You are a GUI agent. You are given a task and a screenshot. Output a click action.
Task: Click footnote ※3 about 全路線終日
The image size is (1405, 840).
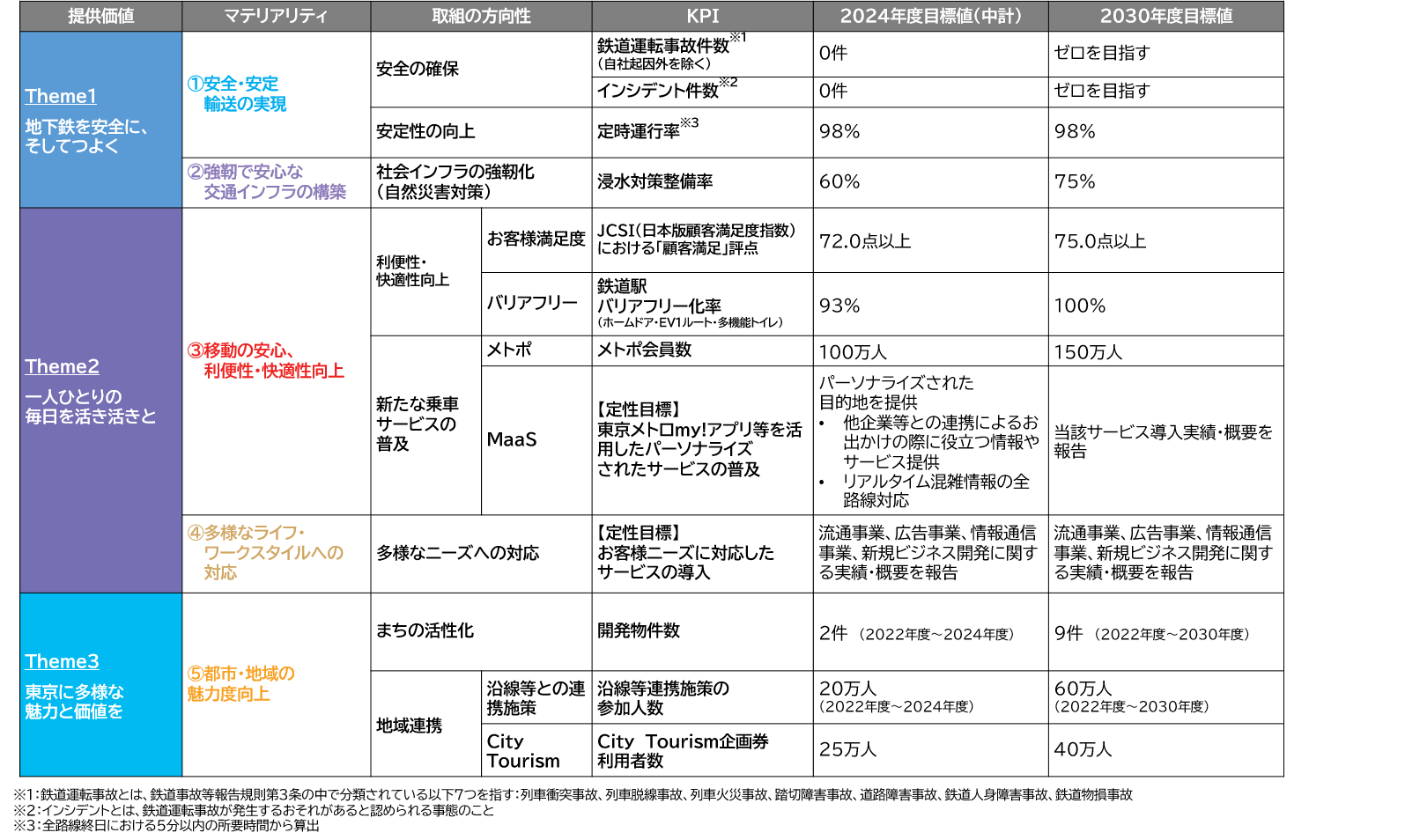tap(166, 826)
